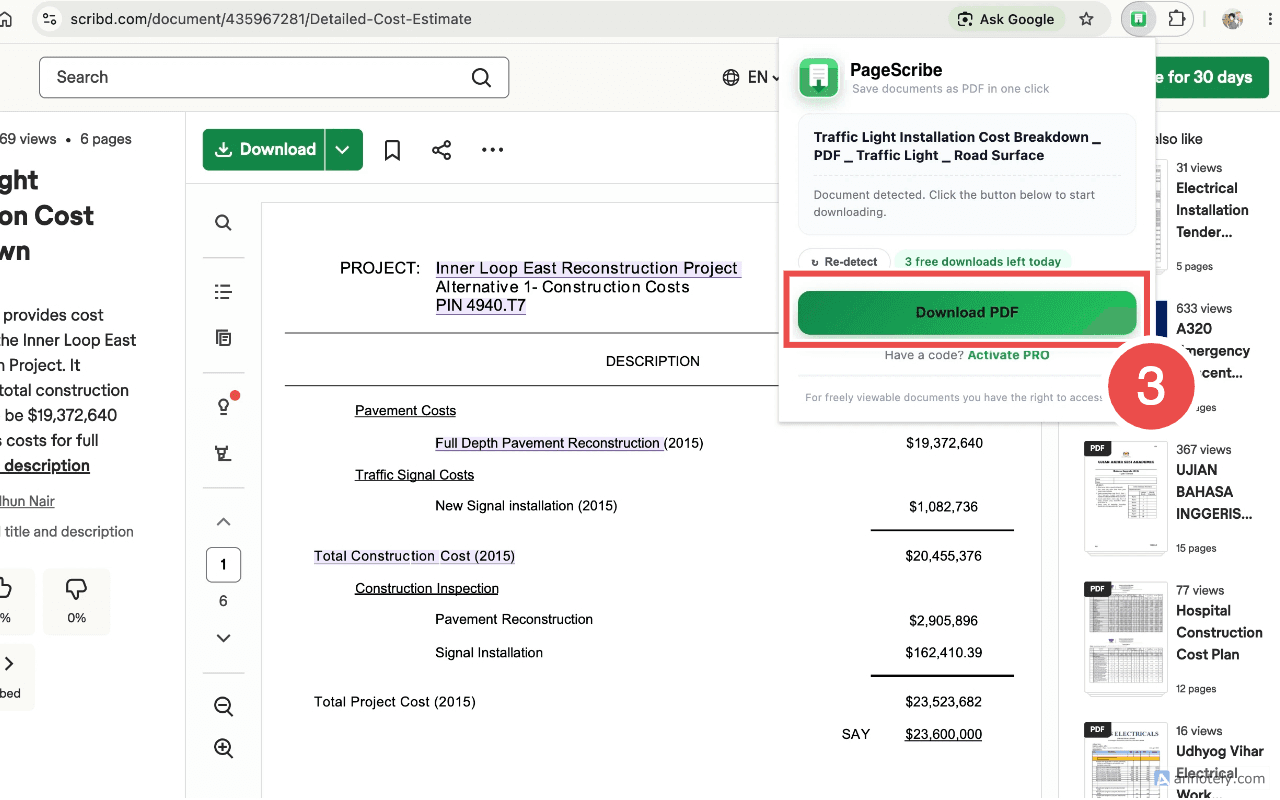Viewport: 1280px width, 800px height.
Task: Click the Total Construction Cost (2015) link
Action: tap(414, 556)
